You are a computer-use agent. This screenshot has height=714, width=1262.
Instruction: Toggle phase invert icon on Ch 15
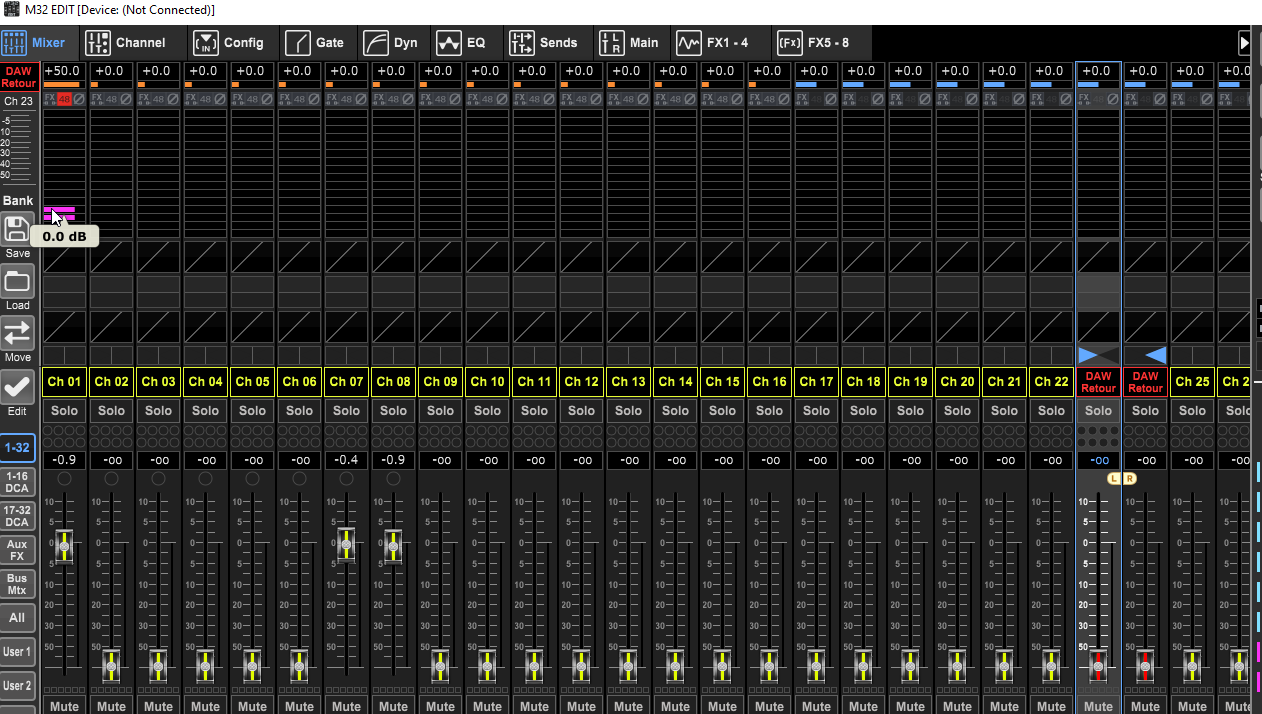tap(737, 99)
